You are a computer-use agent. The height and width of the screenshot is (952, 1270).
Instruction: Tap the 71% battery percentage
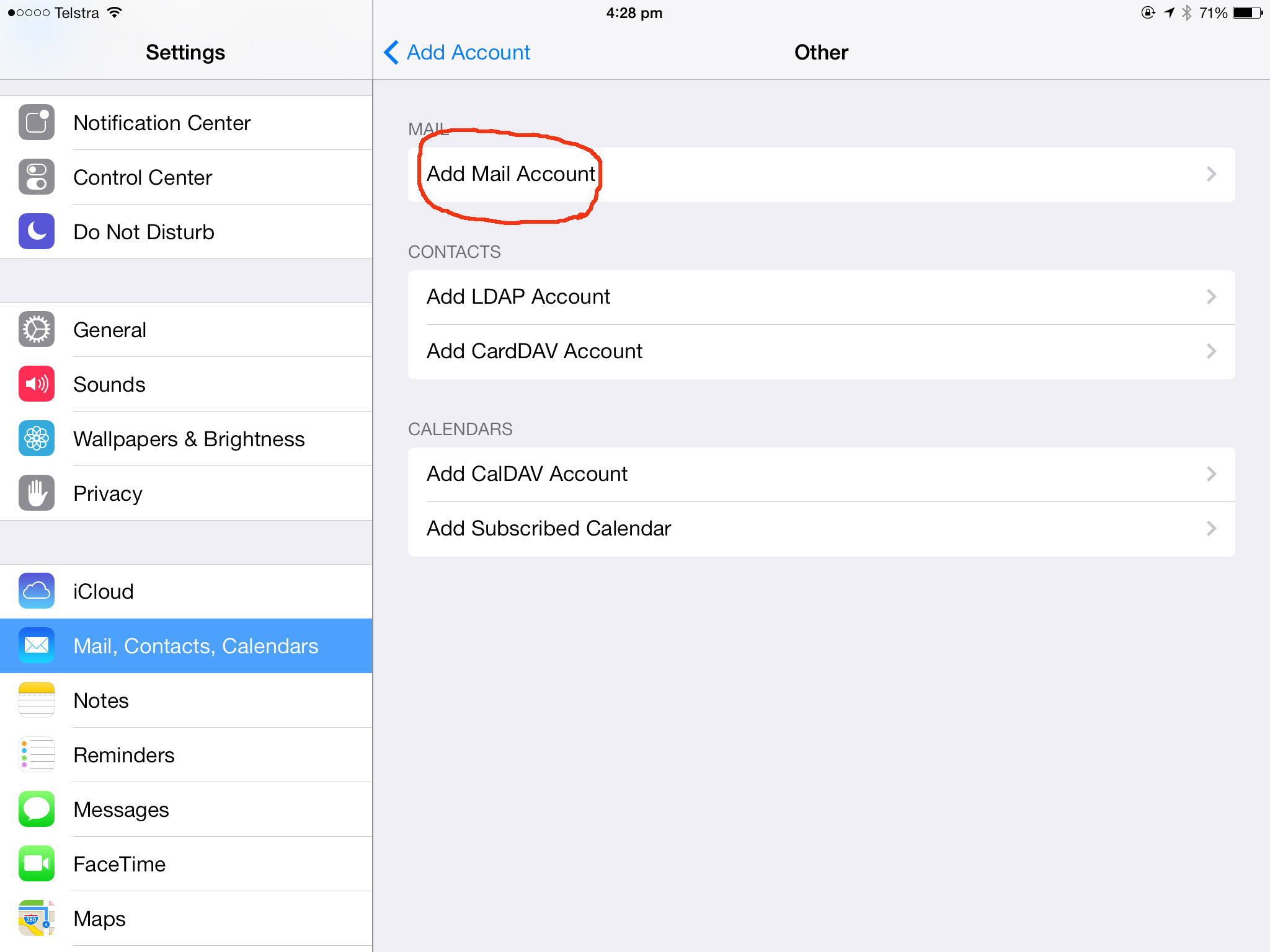point(1213,12)
